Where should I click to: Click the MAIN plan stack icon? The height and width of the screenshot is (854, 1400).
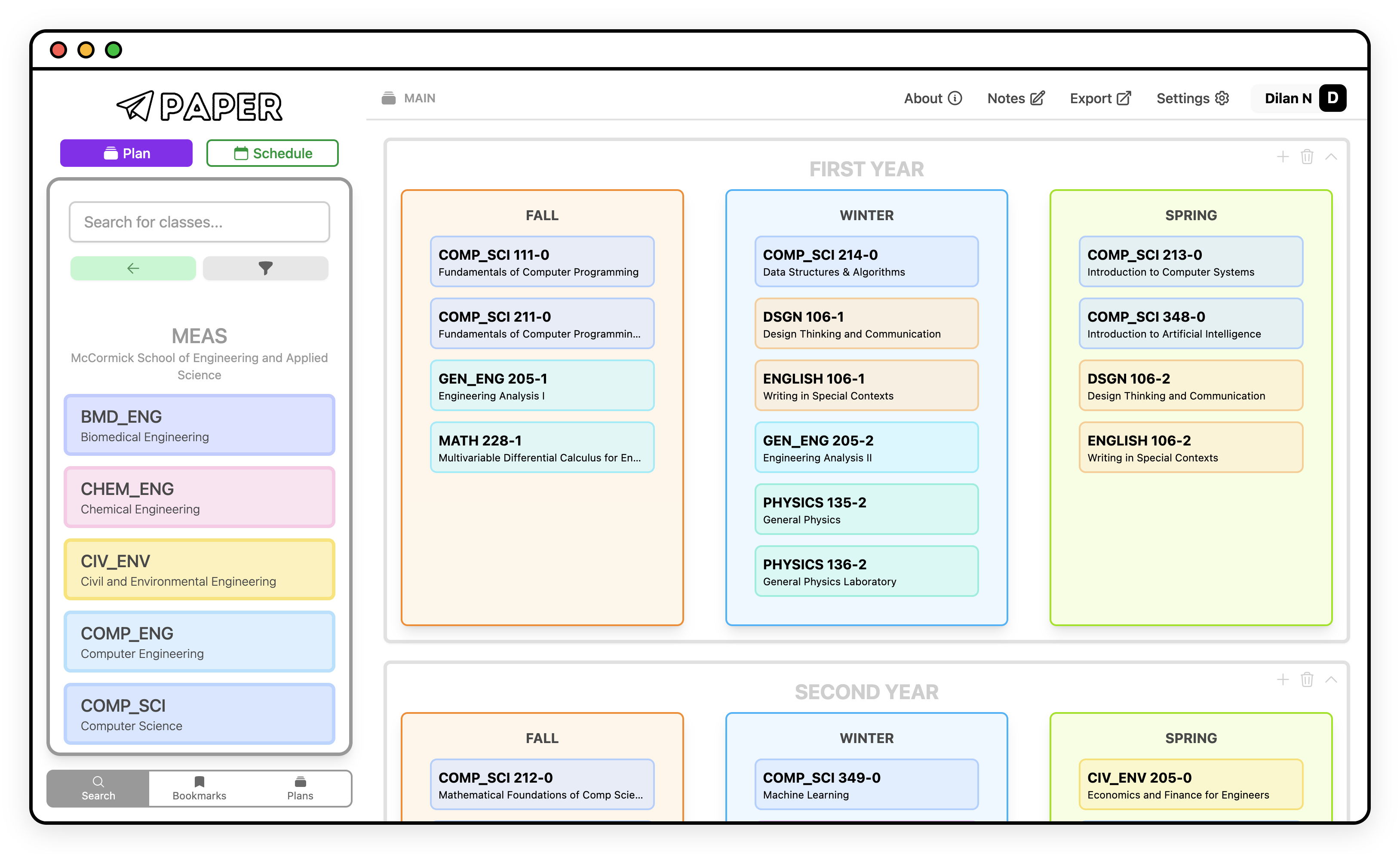point(389,98)
